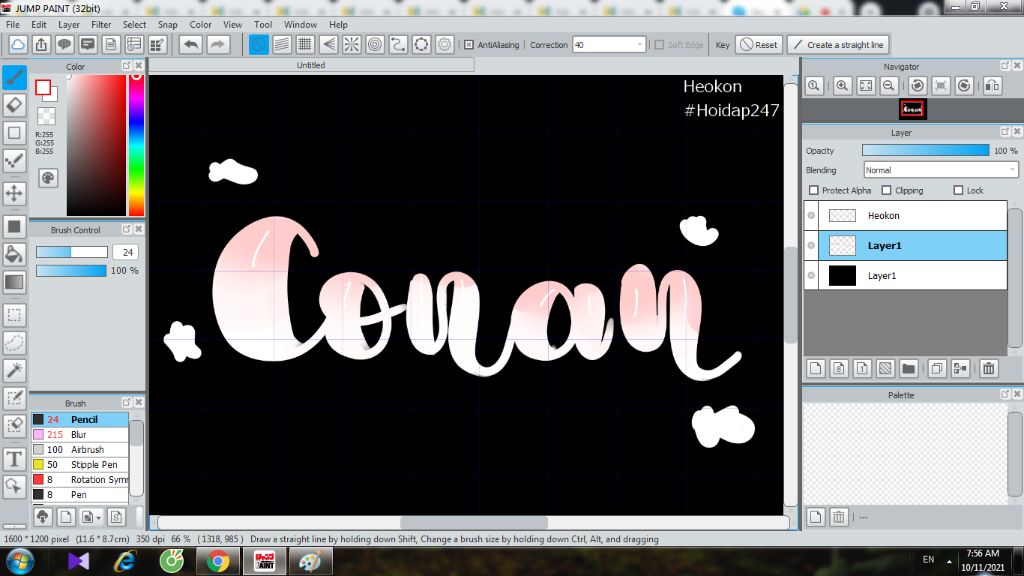This screenshot has width=1024, height=576.
Task: Open the Snap menu
Action: (x=167, y=24)
